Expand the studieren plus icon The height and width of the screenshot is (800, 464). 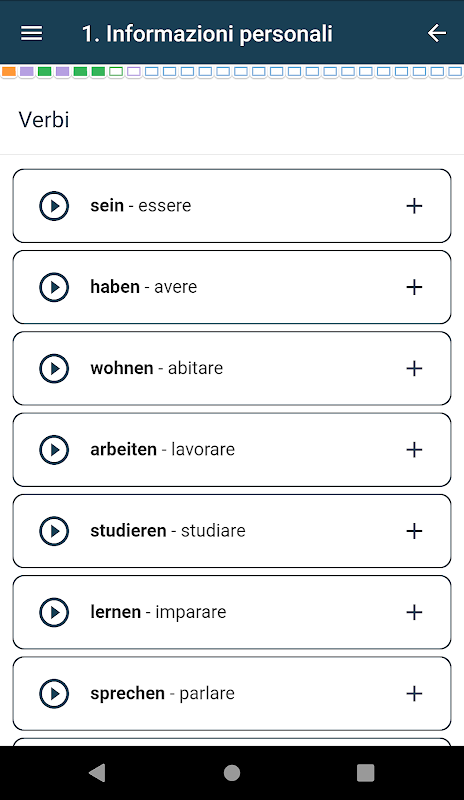tap(414, 531)
